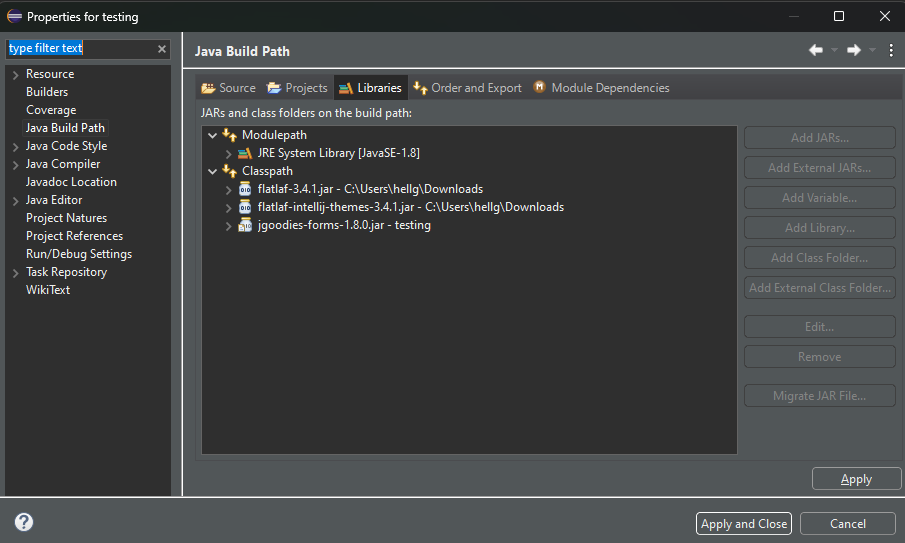905x543 pixels.
Task: Open back history dropdown arrow
Action: [x=834, y=50]
